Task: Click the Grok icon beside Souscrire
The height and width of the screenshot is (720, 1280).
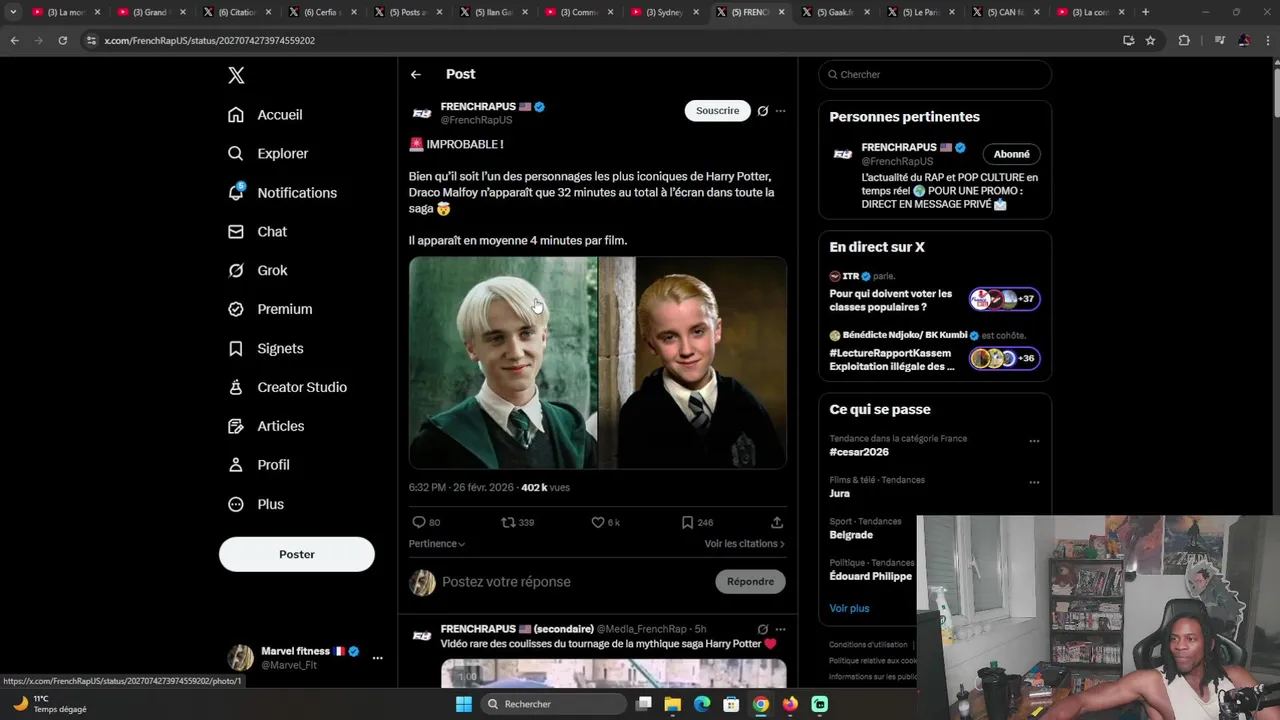Action: [x=763, y=111]
